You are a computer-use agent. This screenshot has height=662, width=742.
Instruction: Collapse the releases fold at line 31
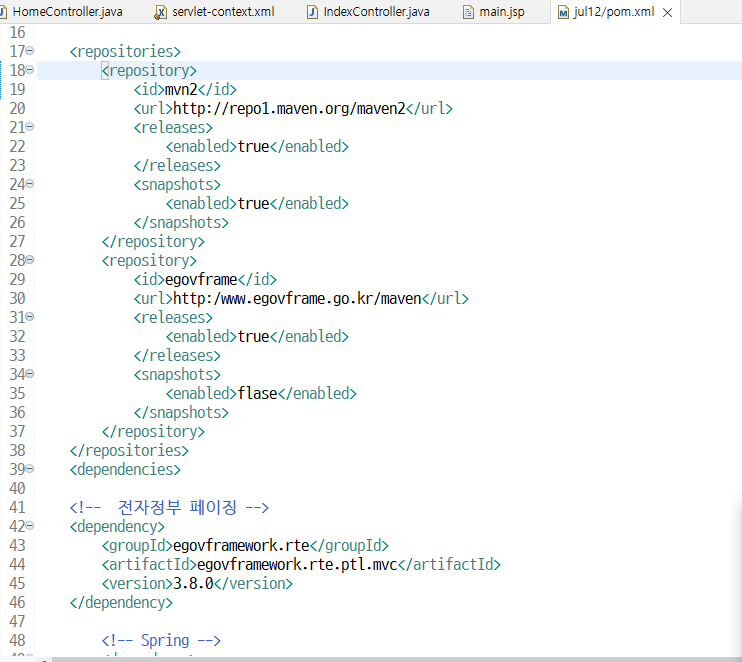coord(30,317)
